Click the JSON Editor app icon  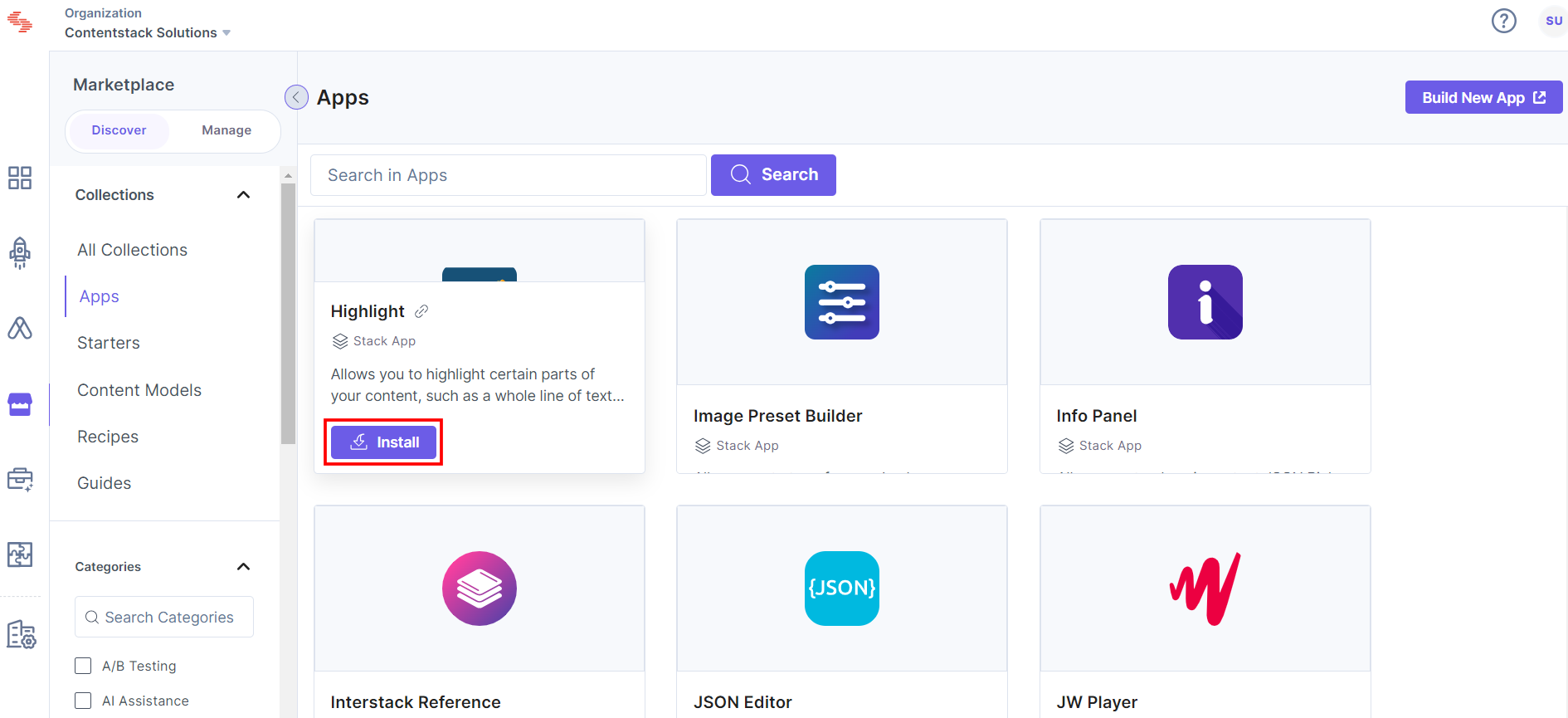point(842,589)
